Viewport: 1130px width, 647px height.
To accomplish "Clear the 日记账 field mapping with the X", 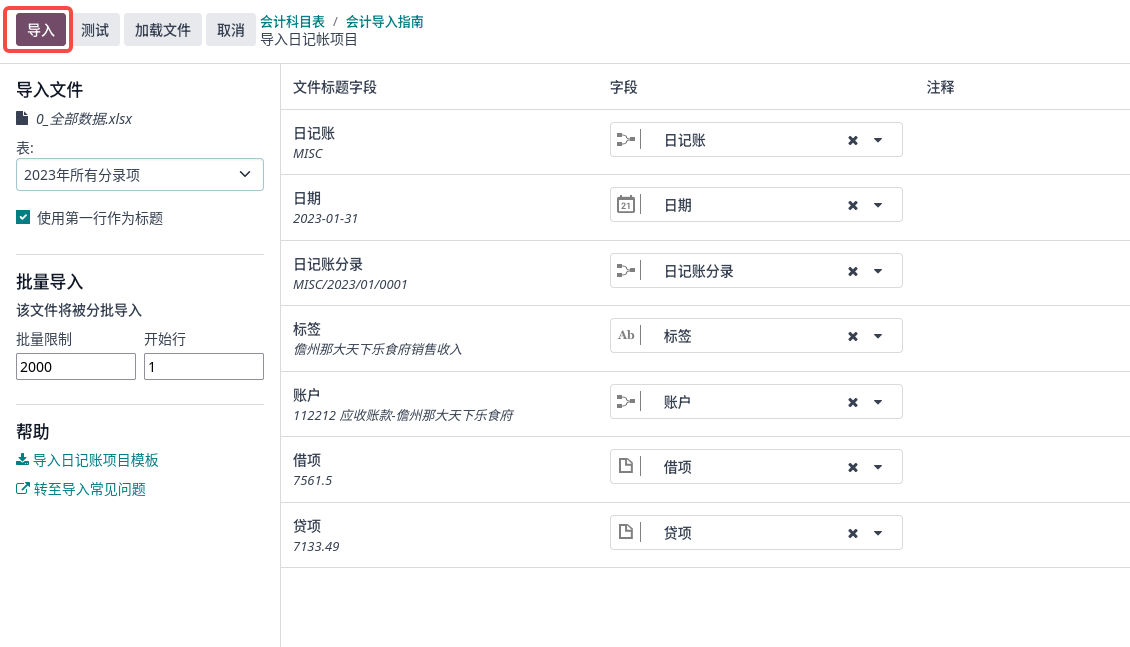I will click(x=853, y=140).
